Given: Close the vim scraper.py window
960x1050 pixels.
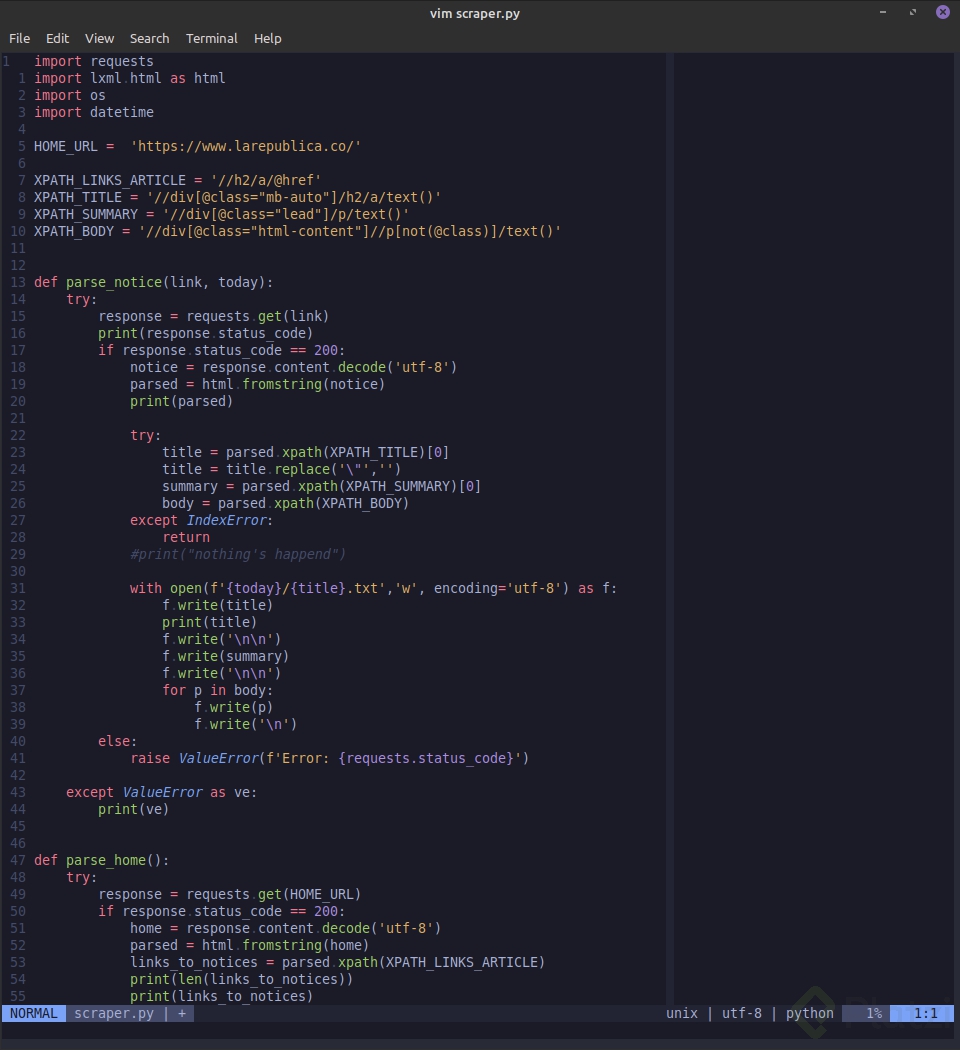Looking at the screenshot, I should coord(943,12).
